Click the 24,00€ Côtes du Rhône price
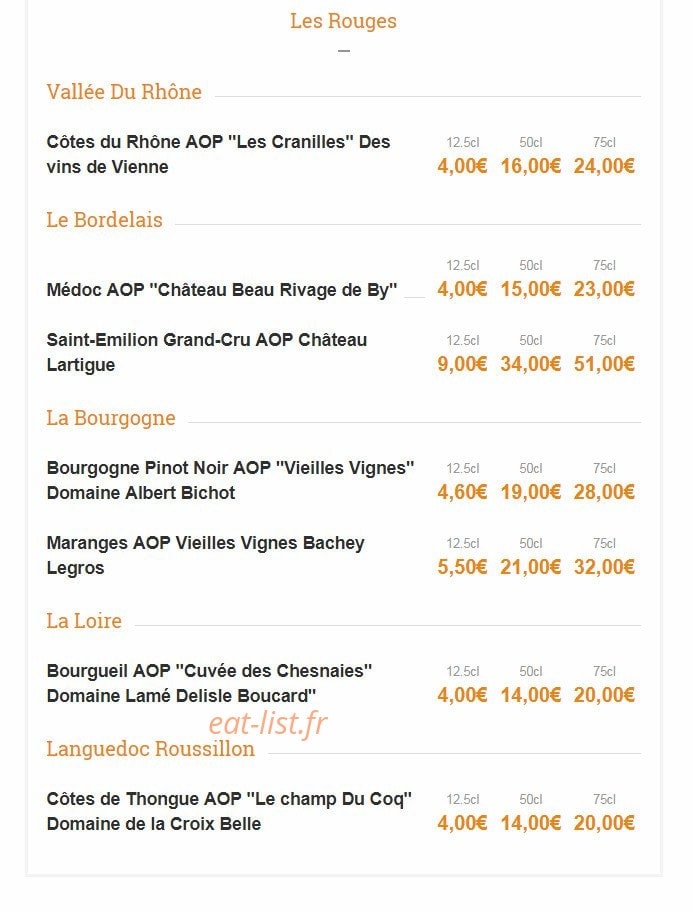This screenshot has width=693, height=913. [604, 166]
